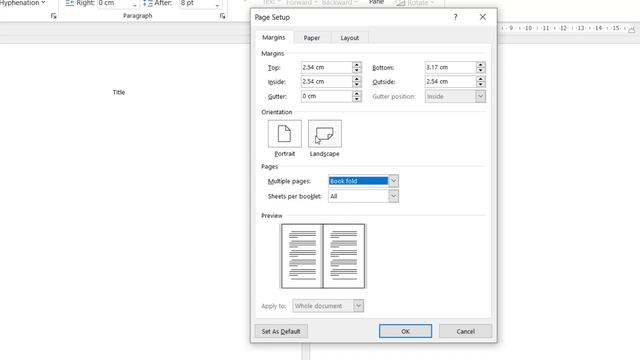Choose Landscape orientation
This screenshot has height=360, width=640.
point(325,133)
